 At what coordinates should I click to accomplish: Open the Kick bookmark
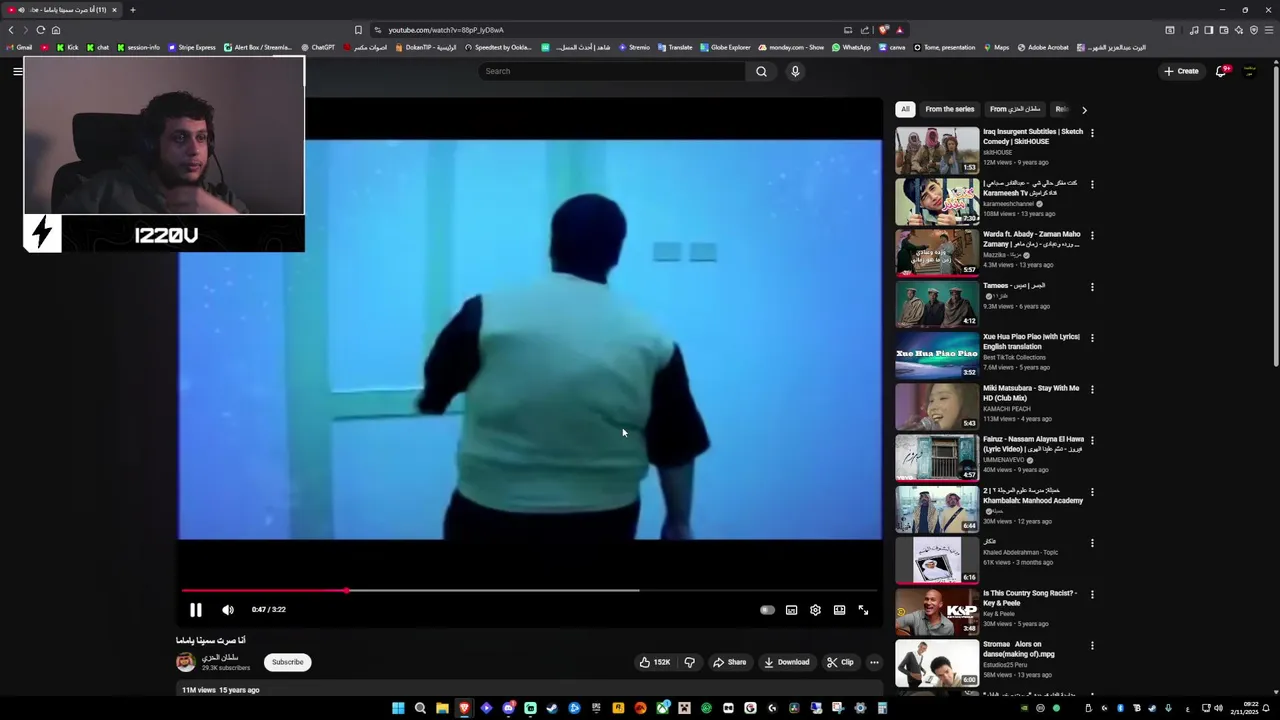coord(67,47)
